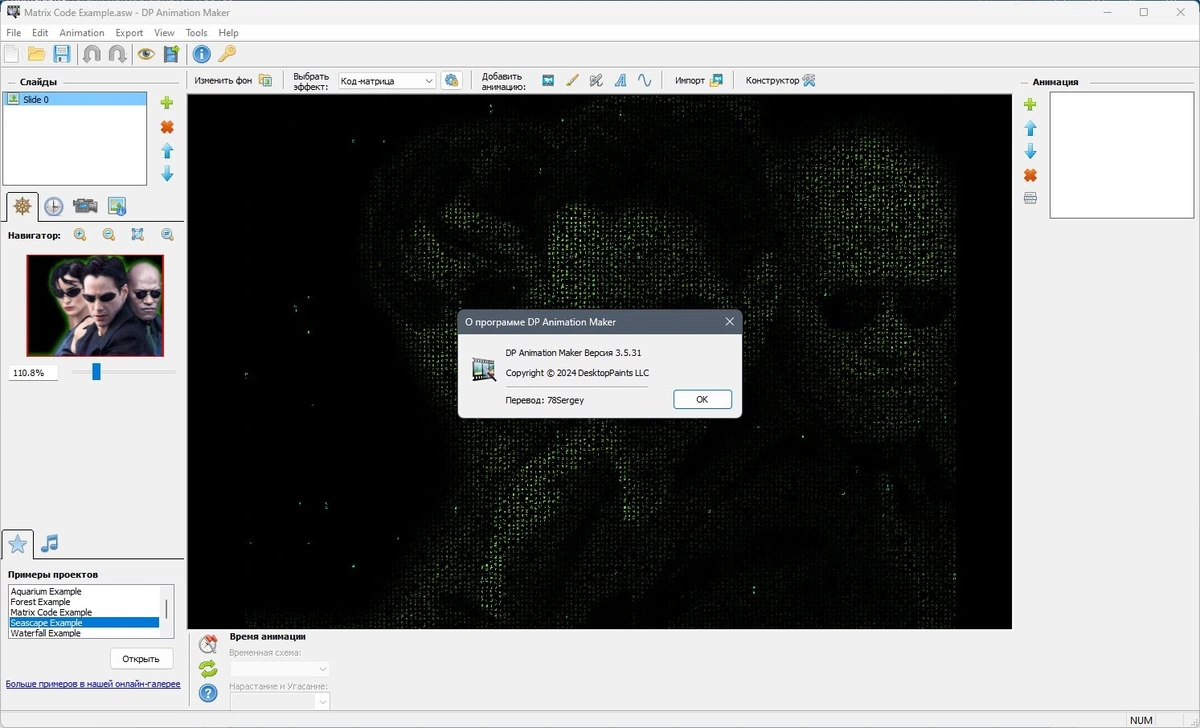1200x728 pixels.
Task: Add a wave animation with the sine icon
Action: [645, 80]
